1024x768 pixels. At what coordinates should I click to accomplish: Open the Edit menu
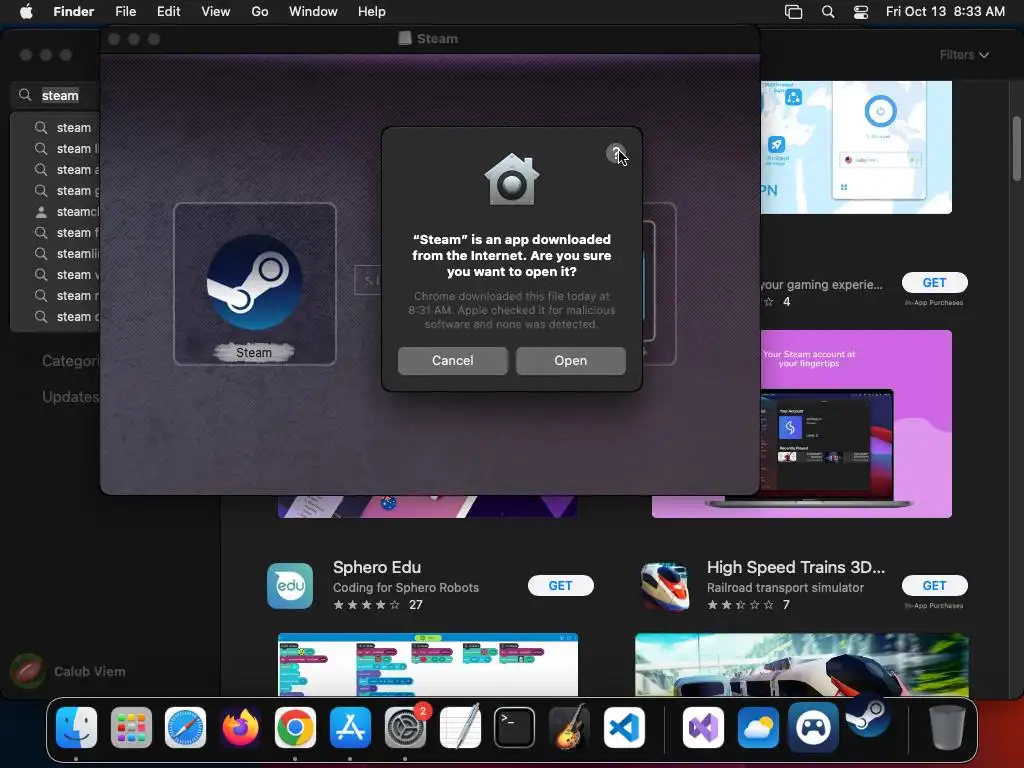pos(168,11)
